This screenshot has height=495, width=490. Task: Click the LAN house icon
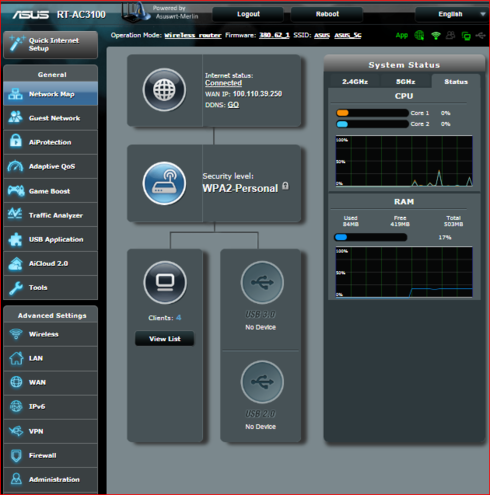point(16,358)
